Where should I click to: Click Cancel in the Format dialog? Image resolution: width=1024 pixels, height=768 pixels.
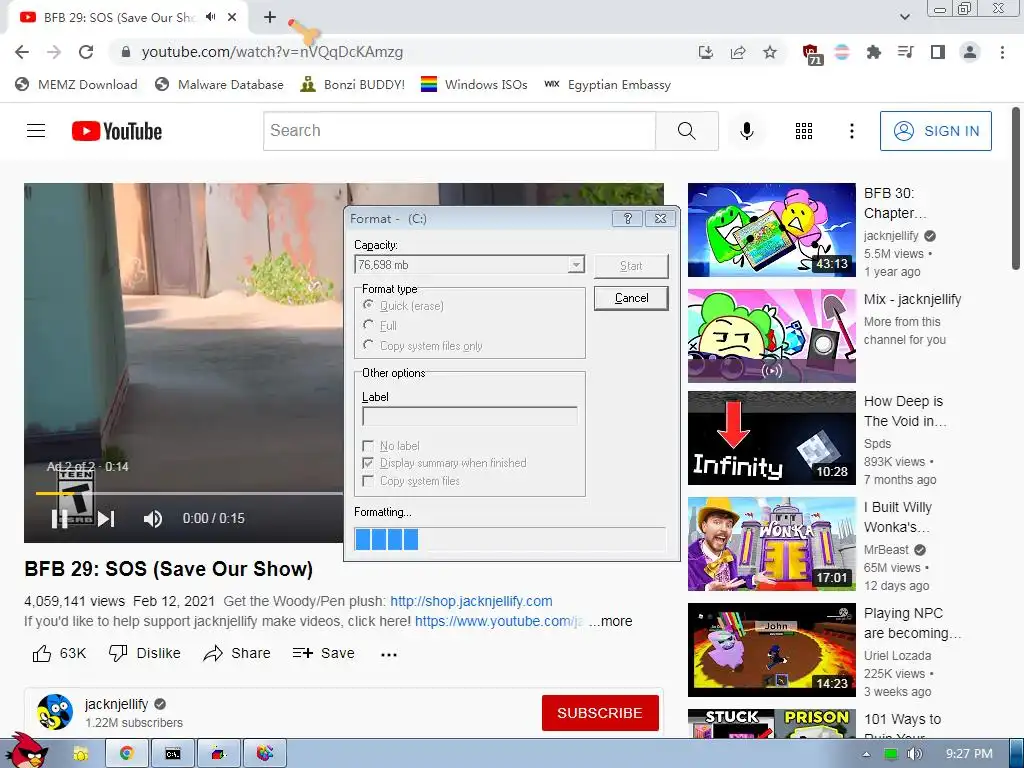[x=632, y=298]
